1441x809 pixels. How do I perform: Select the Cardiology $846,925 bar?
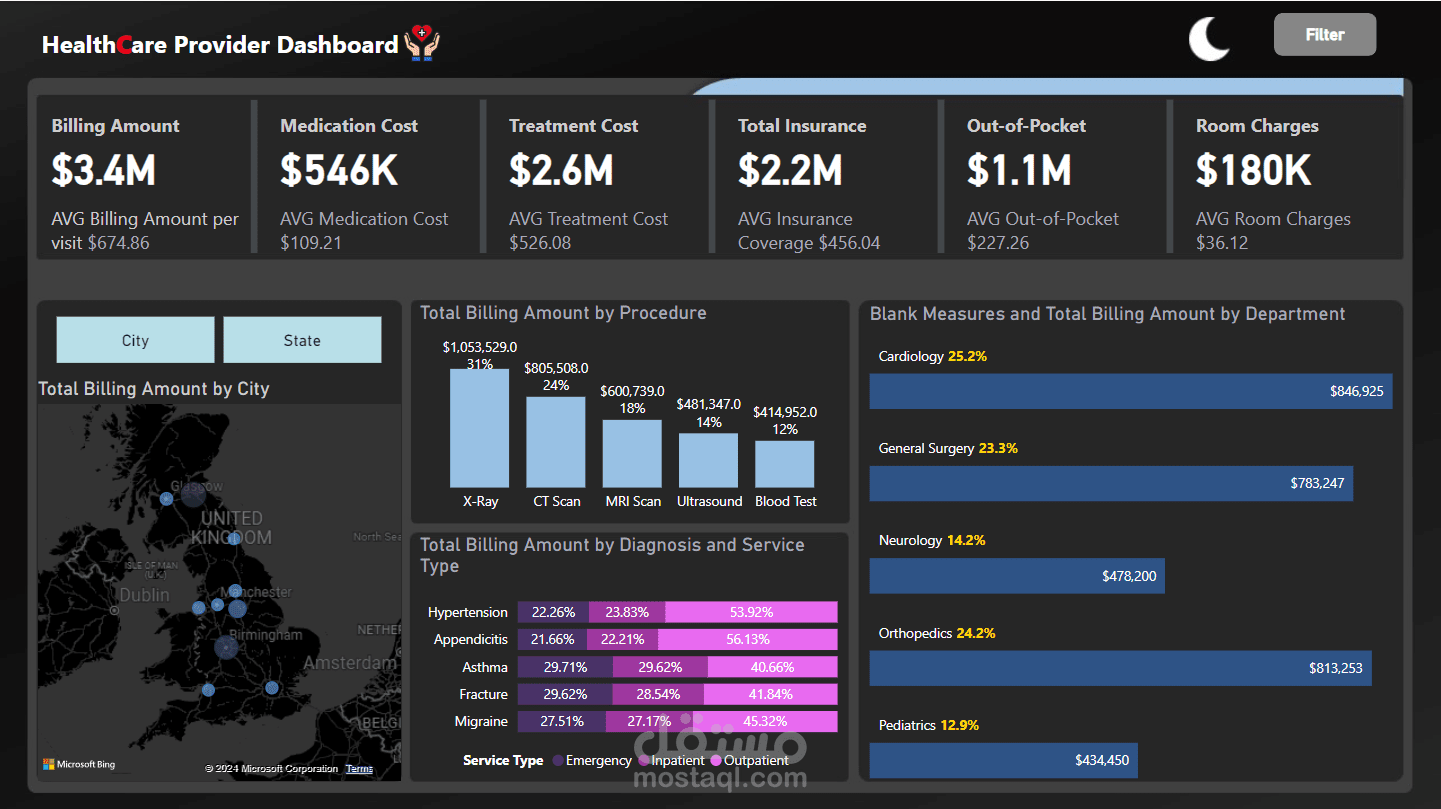[x=1131, y=391]
